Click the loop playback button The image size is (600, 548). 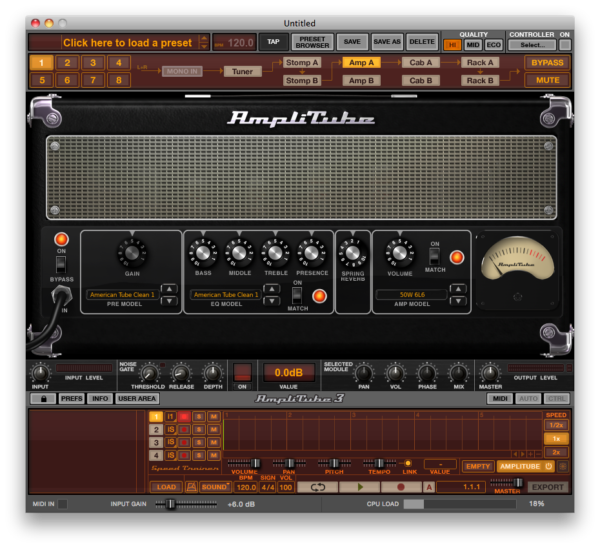pos(318,487)
